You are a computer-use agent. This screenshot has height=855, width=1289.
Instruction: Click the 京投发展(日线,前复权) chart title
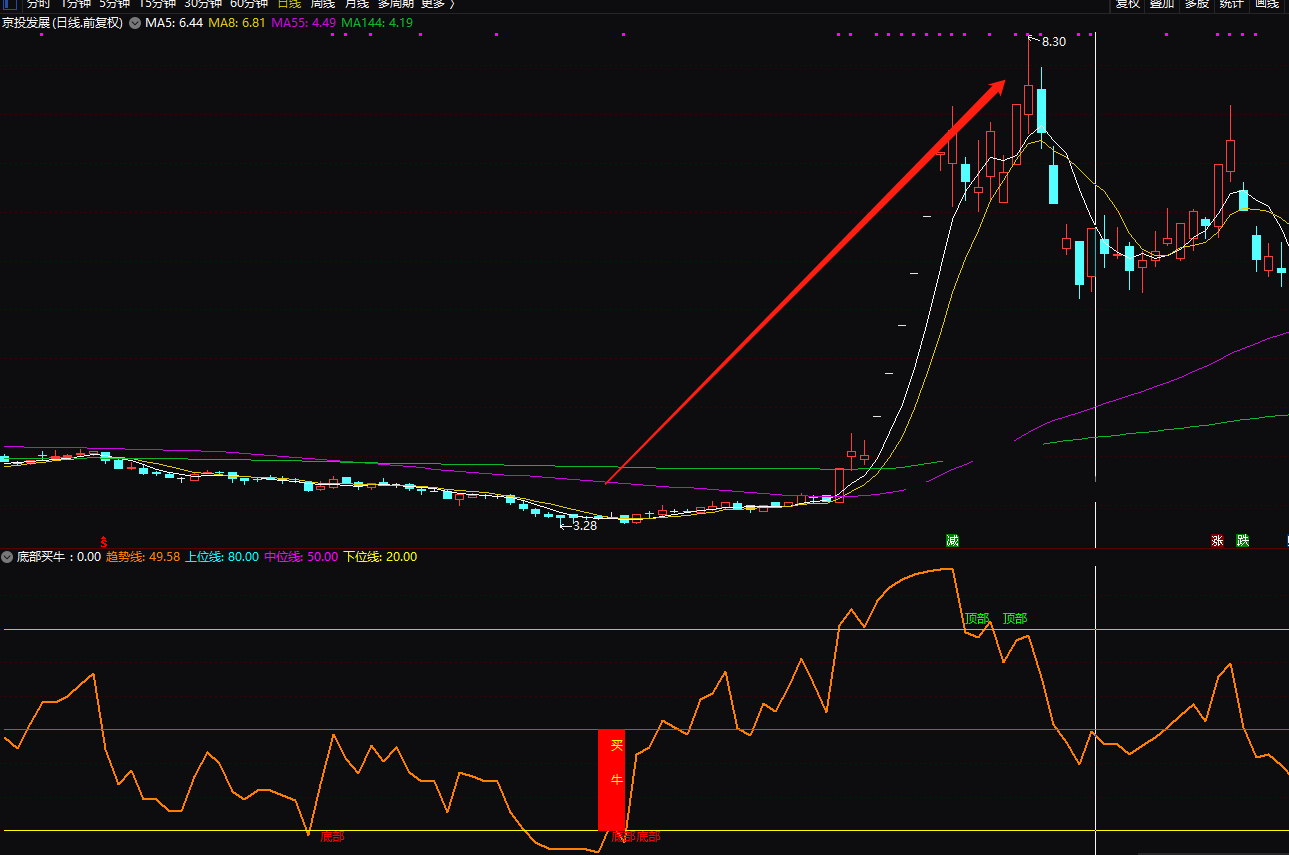62,22
